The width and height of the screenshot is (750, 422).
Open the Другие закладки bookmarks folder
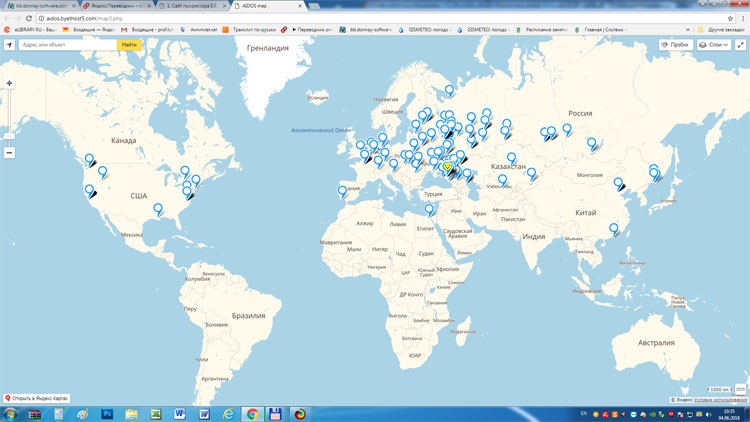(725, 30)
